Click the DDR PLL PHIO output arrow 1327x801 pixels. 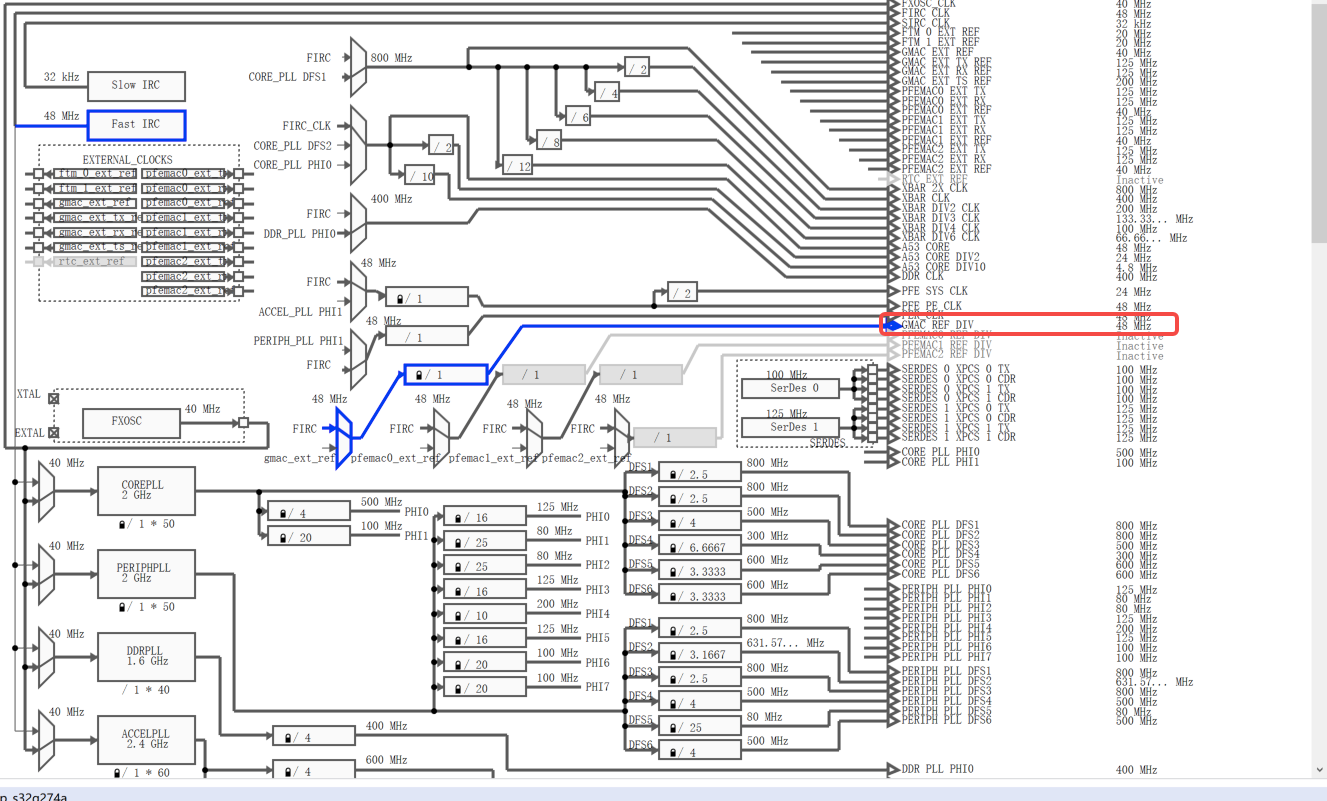(x=890, y=769)
